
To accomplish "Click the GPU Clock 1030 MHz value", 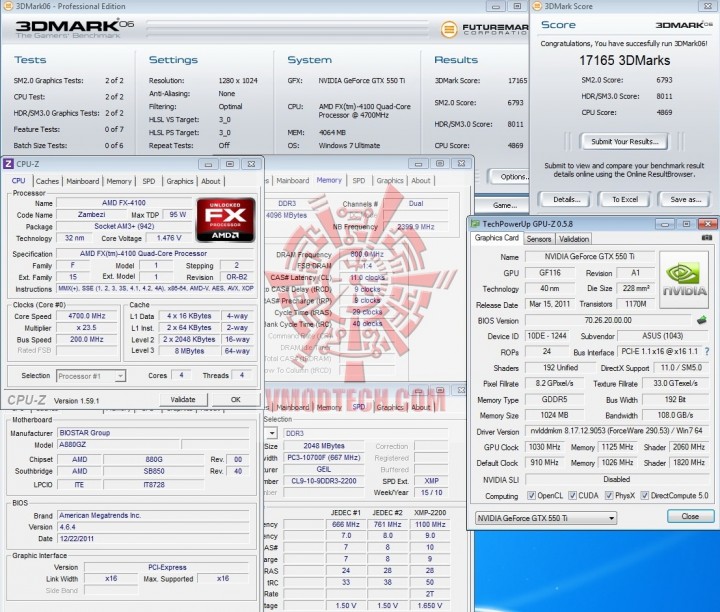I will (x=545, y=447).
